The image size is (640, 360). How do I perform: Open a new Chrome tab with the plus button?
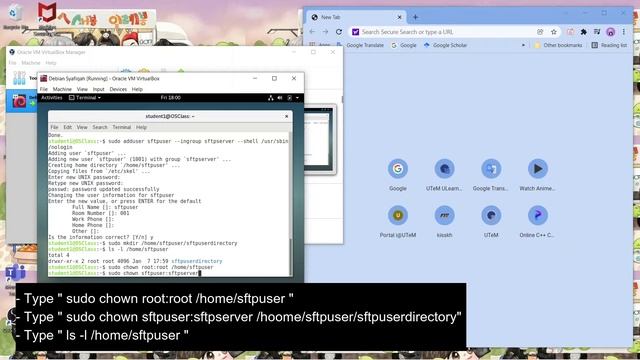(416, 17)
